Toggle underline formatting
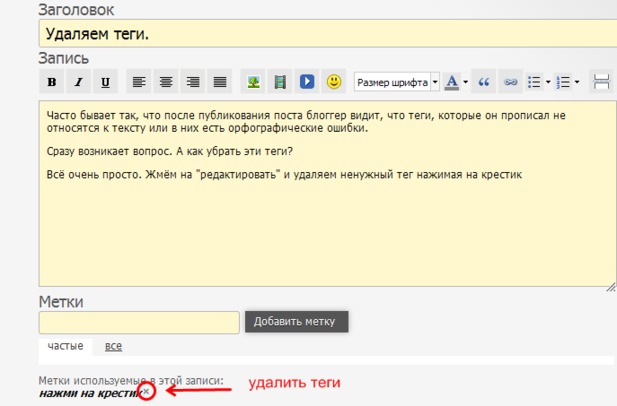The height and width of the screenshot is (406, 617). (105, 82)
